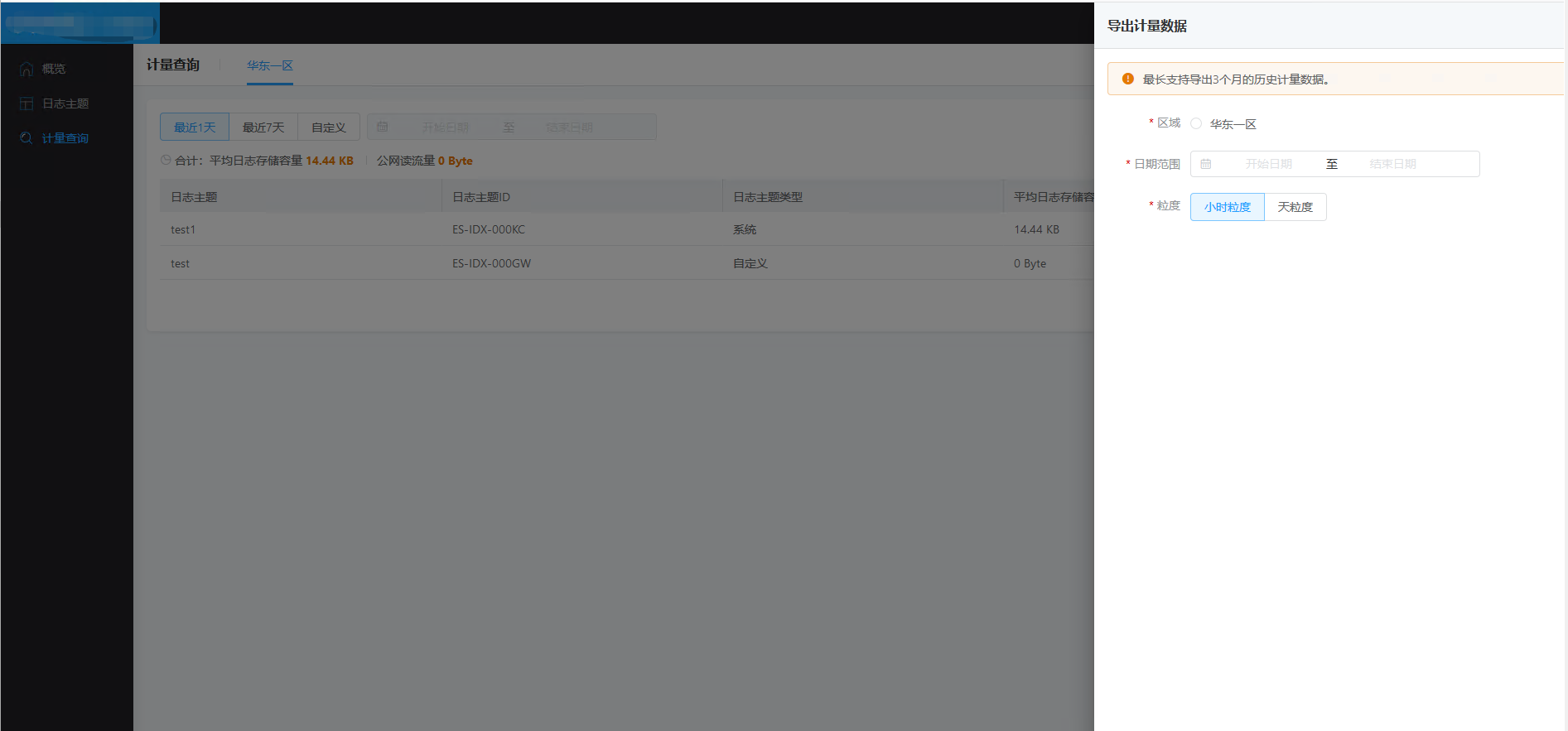
Task: Click the calendar icon in main date filter
Action: [383, 127]
